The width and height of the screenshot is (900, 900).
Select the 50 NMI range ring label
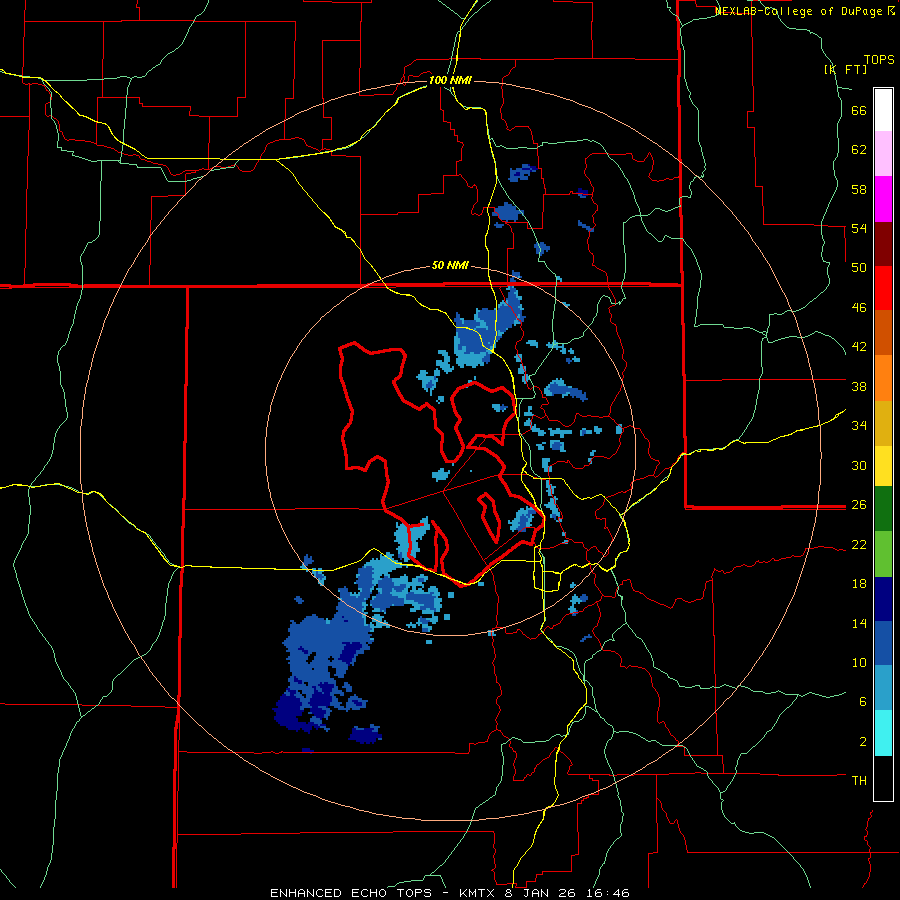point(450,265)
